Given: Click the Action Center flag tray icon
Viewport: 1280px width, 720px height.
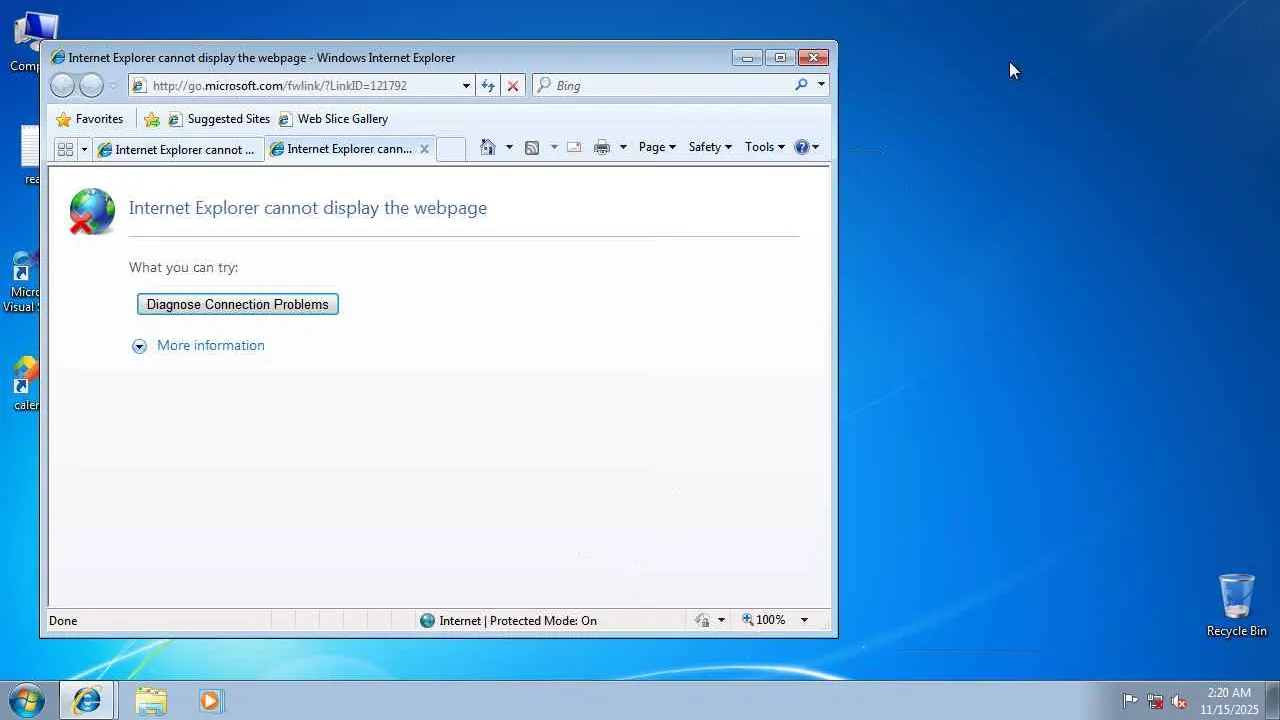Looking at the screenshot, I should point(1130,701).
